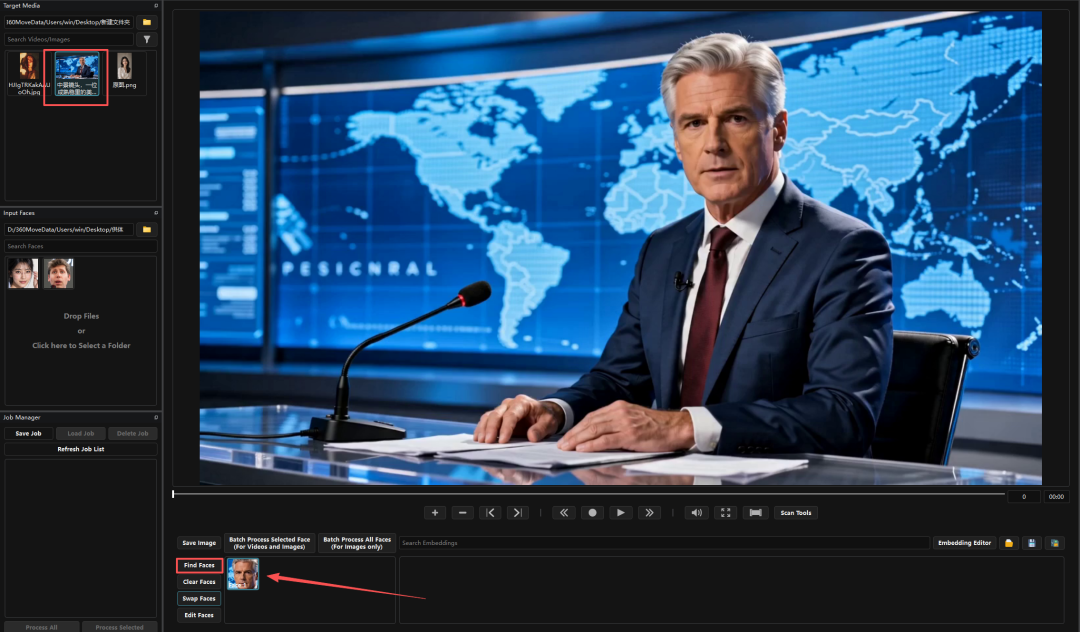1080x632 pixels.
Task: Select the man input face thumbnail
Action: point(59,273)
